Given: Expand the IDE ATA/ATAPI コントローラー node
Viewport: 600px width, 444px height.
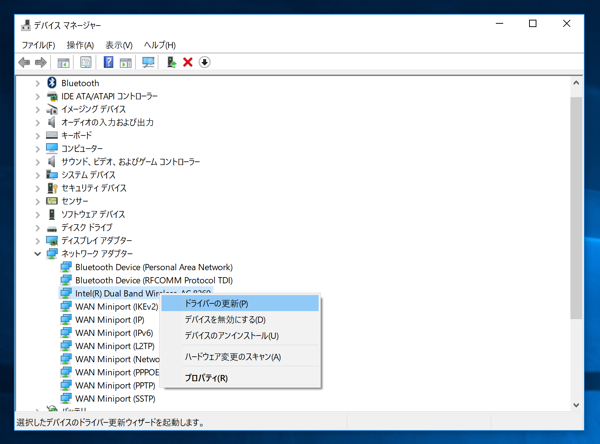Looking at the screenshot, I should [38, 96].
